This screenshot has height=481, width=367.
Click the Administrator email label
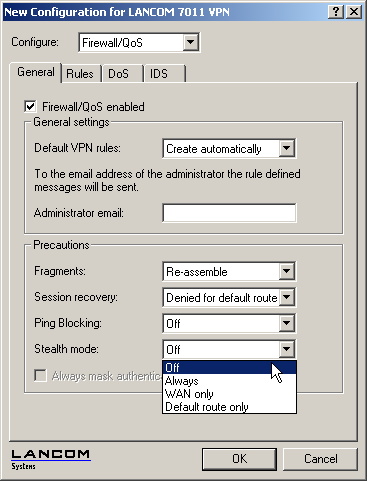click(79, 213)
